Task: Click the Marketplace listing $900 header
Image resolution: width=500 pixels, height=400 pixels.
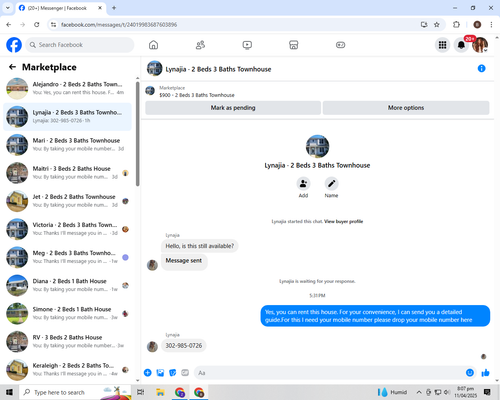Action: (197, 95)
